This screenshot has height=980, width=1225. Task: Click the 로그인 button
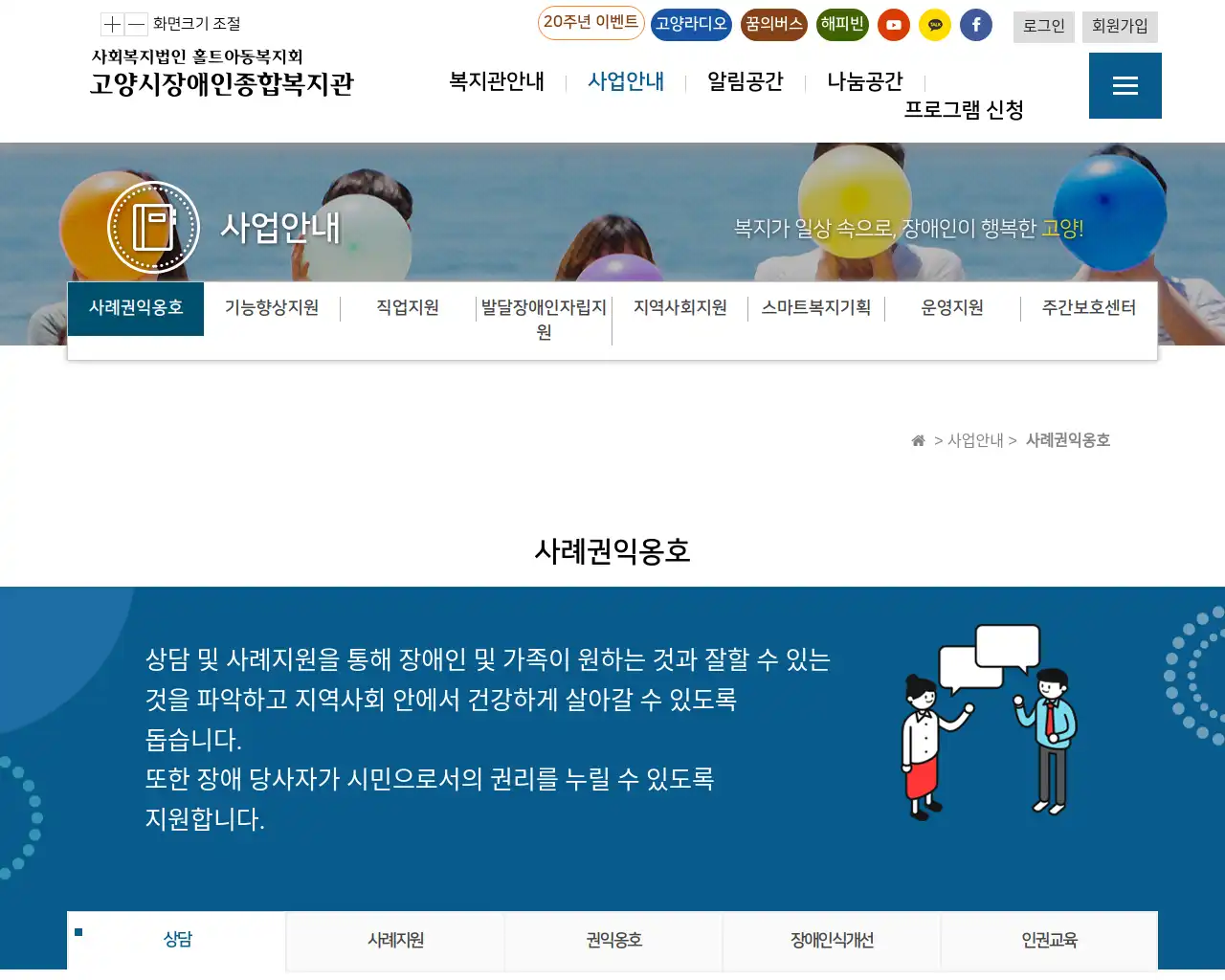(1044, 27)
